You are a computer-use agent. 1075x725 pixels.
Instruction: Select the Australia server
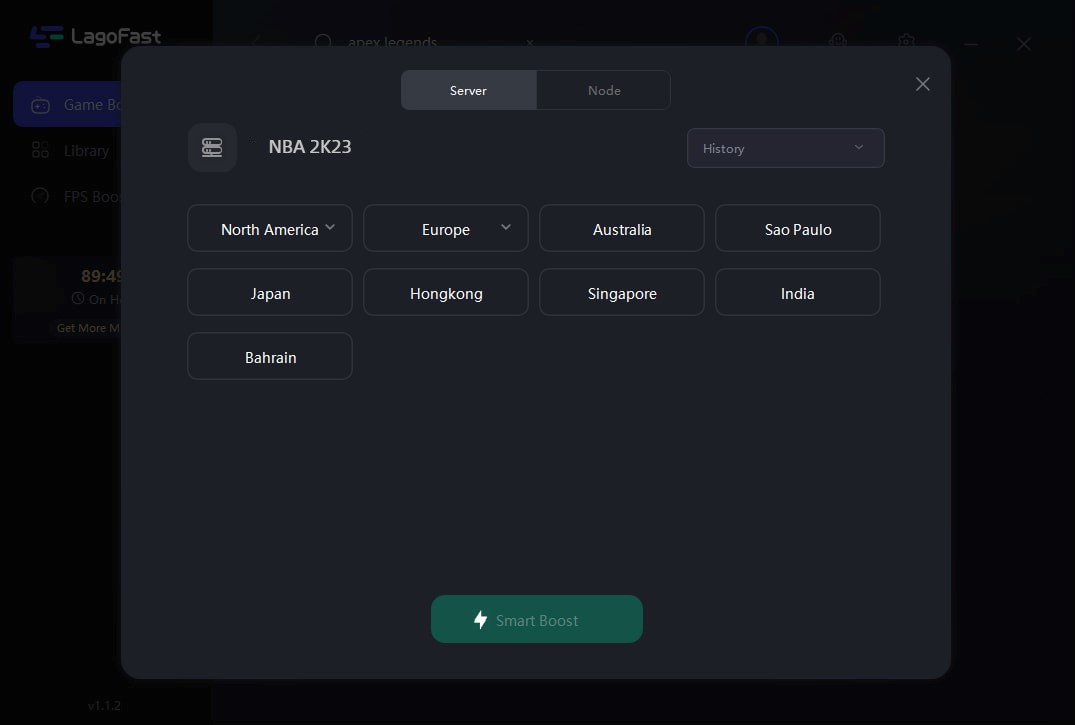[621, 228]
